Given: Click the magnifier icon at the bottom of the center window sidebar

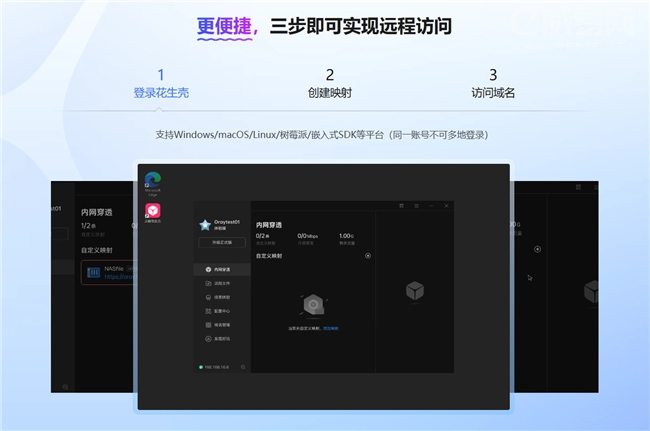Looking at the screenshot, I should (243, 367).
